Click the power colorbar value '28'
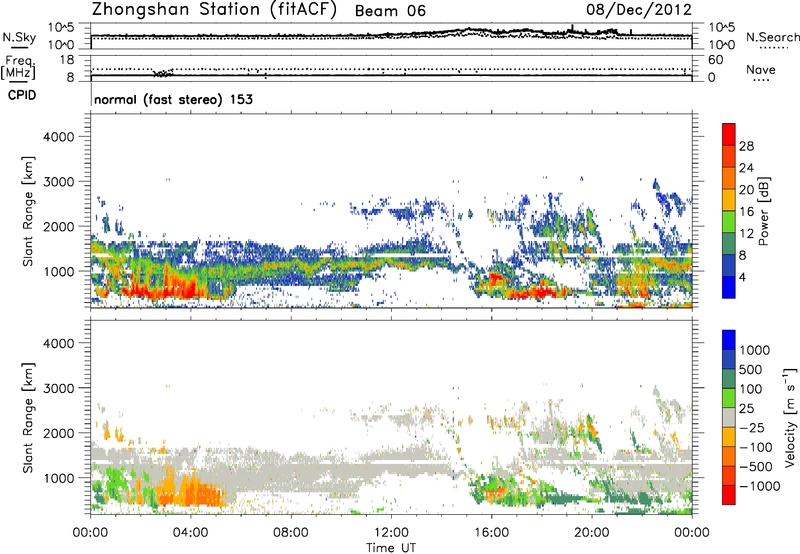The image size is (800, 554). pyautogui.click(x=746, y=146)
